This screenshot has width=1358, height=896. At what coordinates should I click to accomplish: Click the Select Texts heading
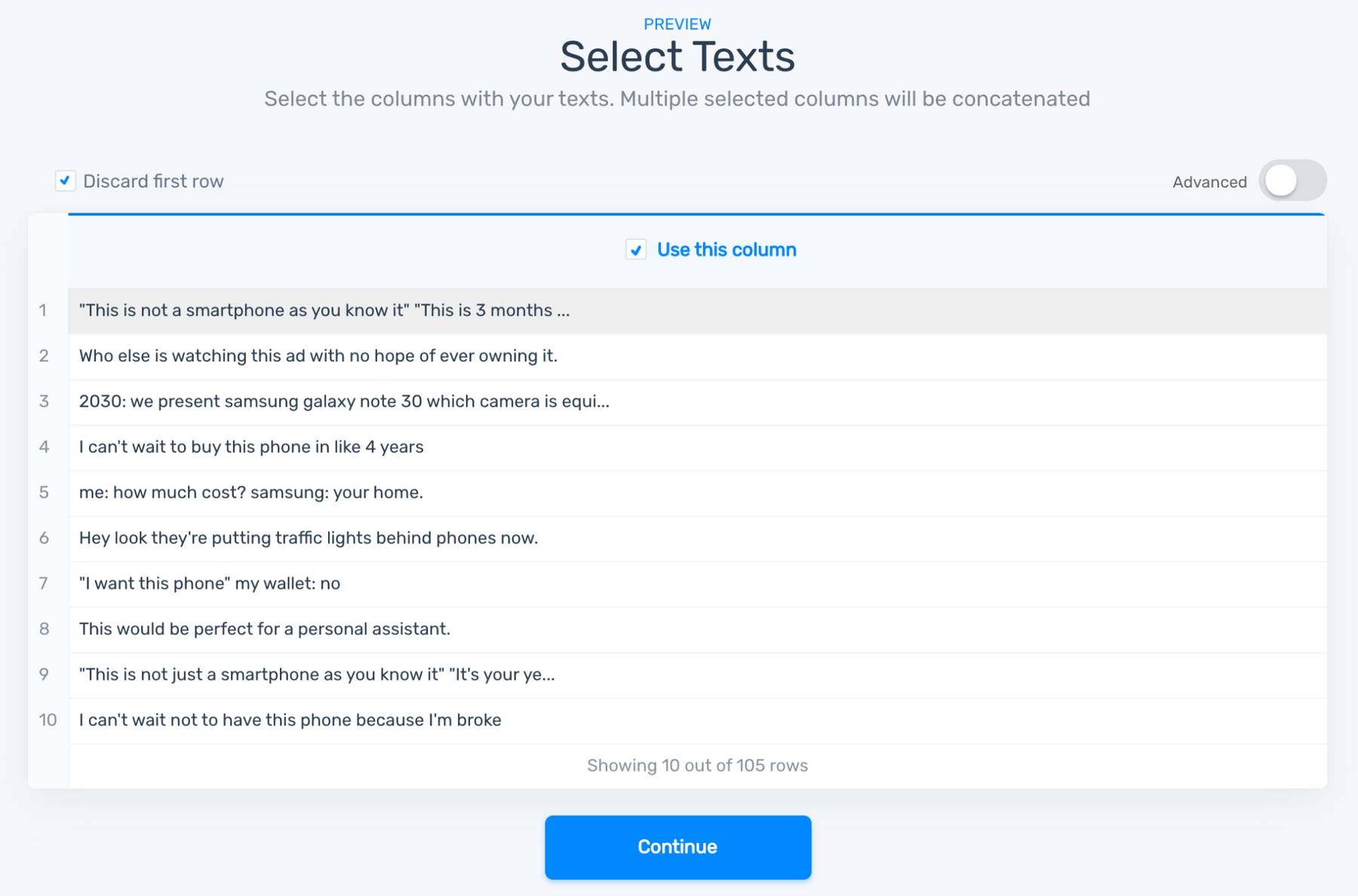click(677, 57)
